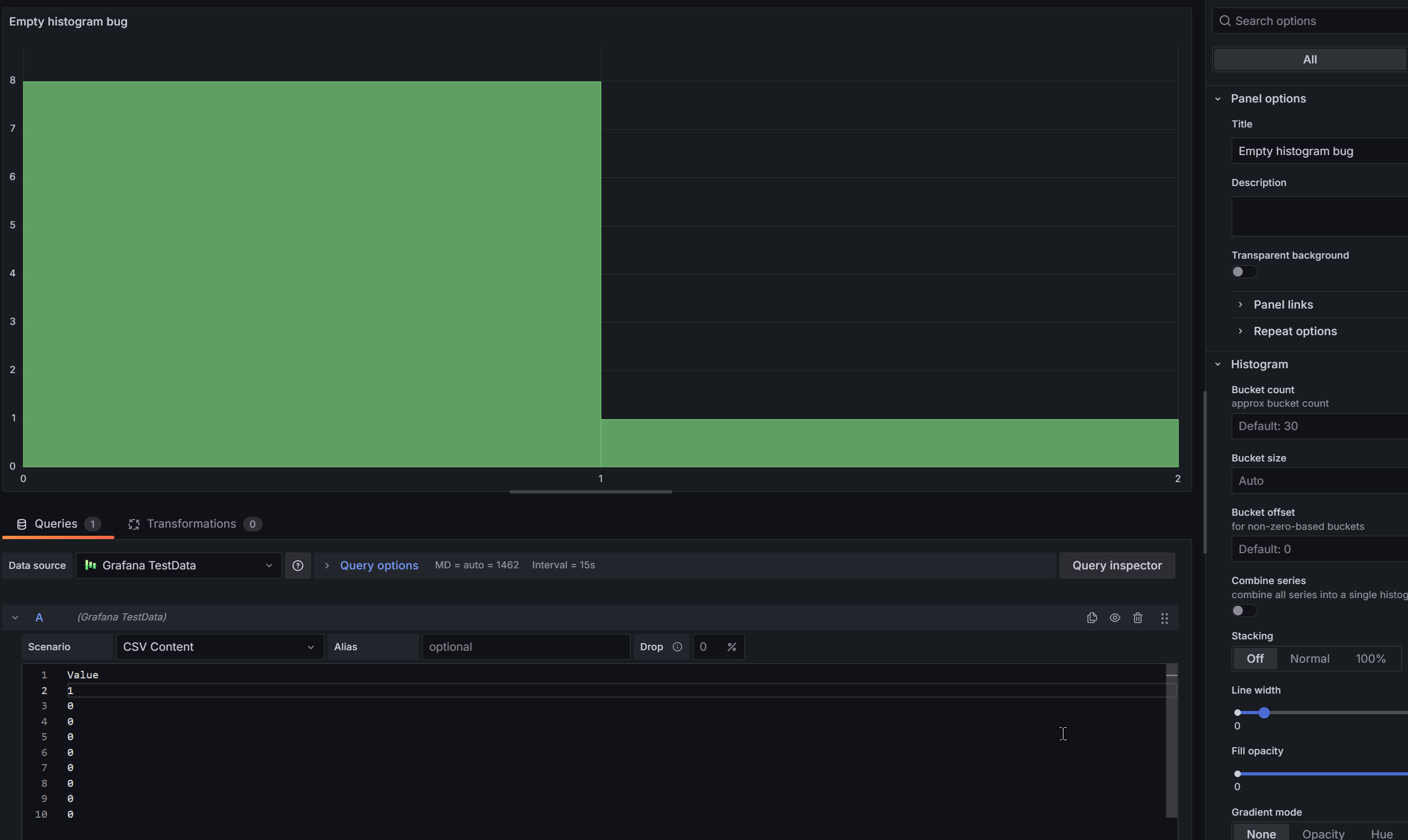Click CSV editor line 2 value '1'

click(70, 690)
